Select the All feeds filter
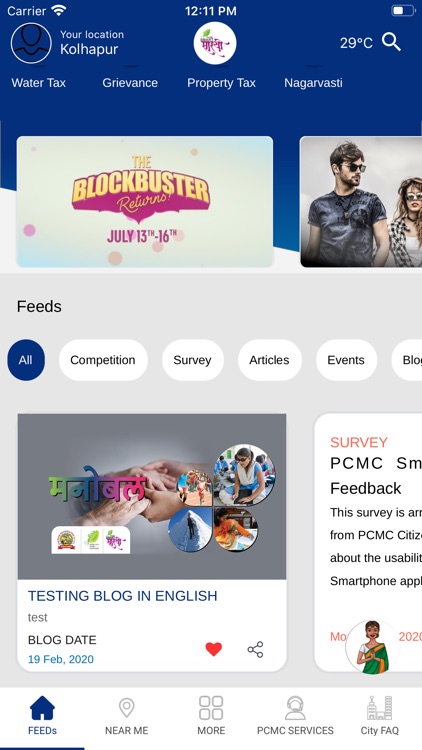Image resolution: width=422 pixels, height=750 pixels. tap(26, 360)
